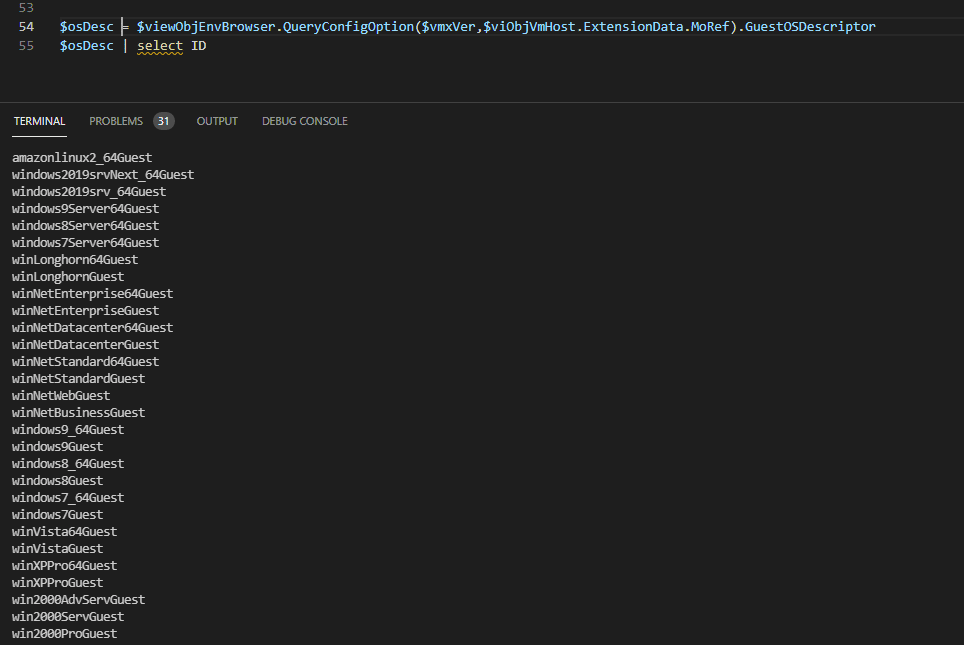Click the winLonghorn64Guest terminal line
The height and width of the screenshot is (645, 964).
pyautogui.click(x=75, y=260)
